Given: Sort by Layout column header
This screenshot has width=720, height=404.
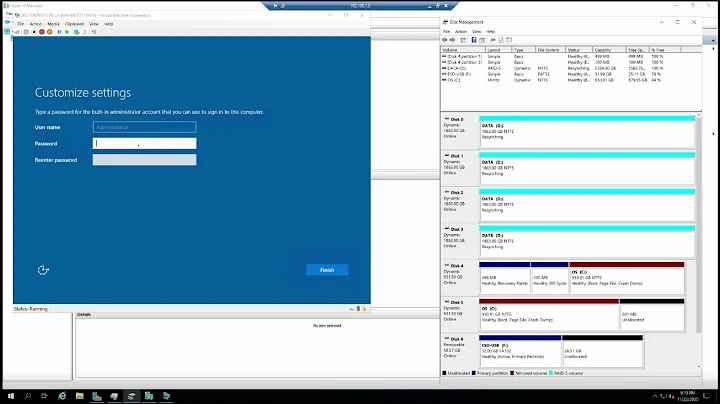Looking at the screenshot, I should tap(499, 50).
